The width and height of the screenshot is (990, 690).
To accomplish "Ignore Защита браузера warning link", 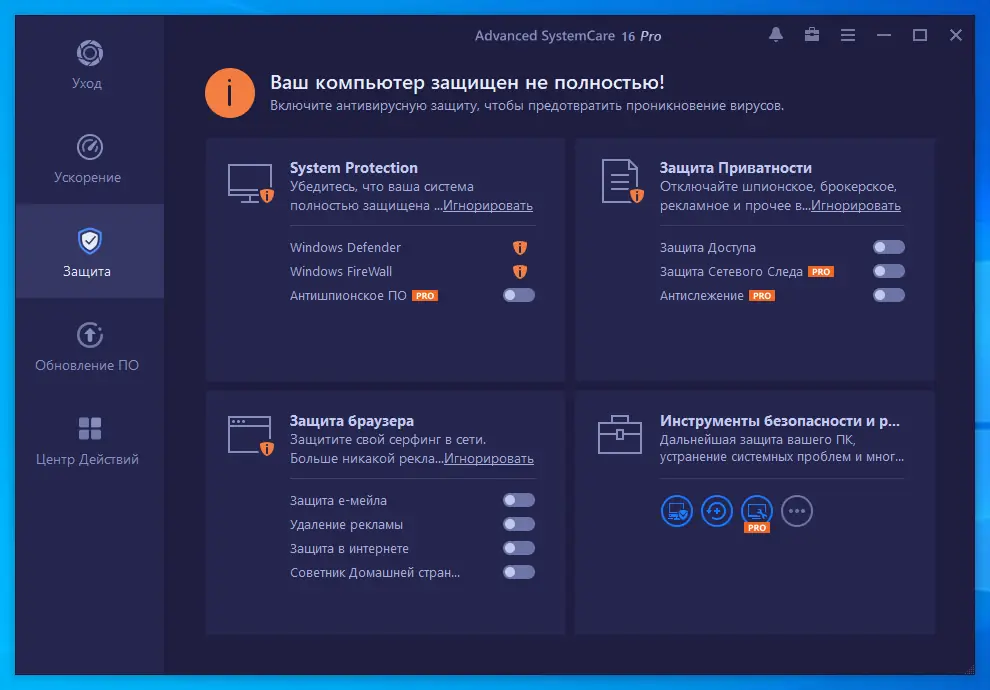I will (489, 459).
